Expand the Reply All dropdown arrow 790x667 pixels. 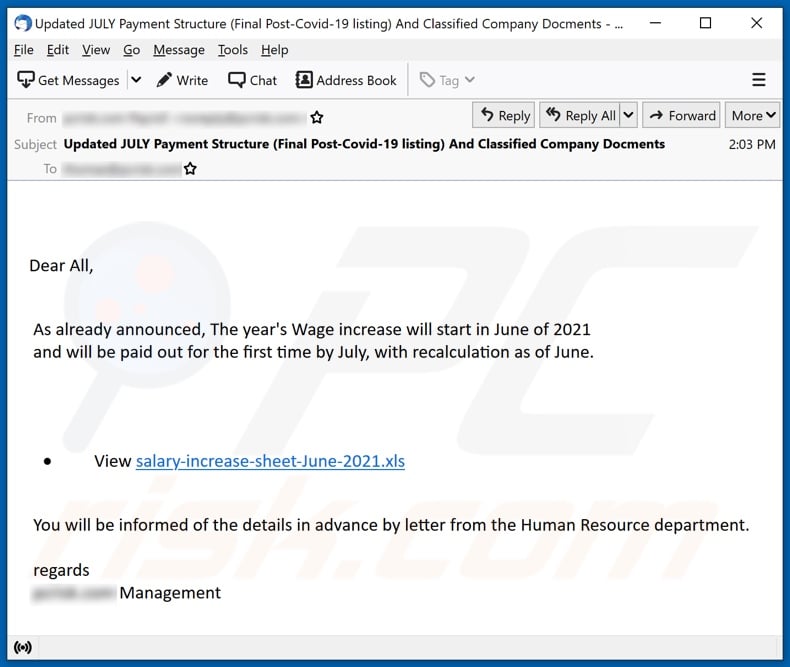click(x=628, y=115)
